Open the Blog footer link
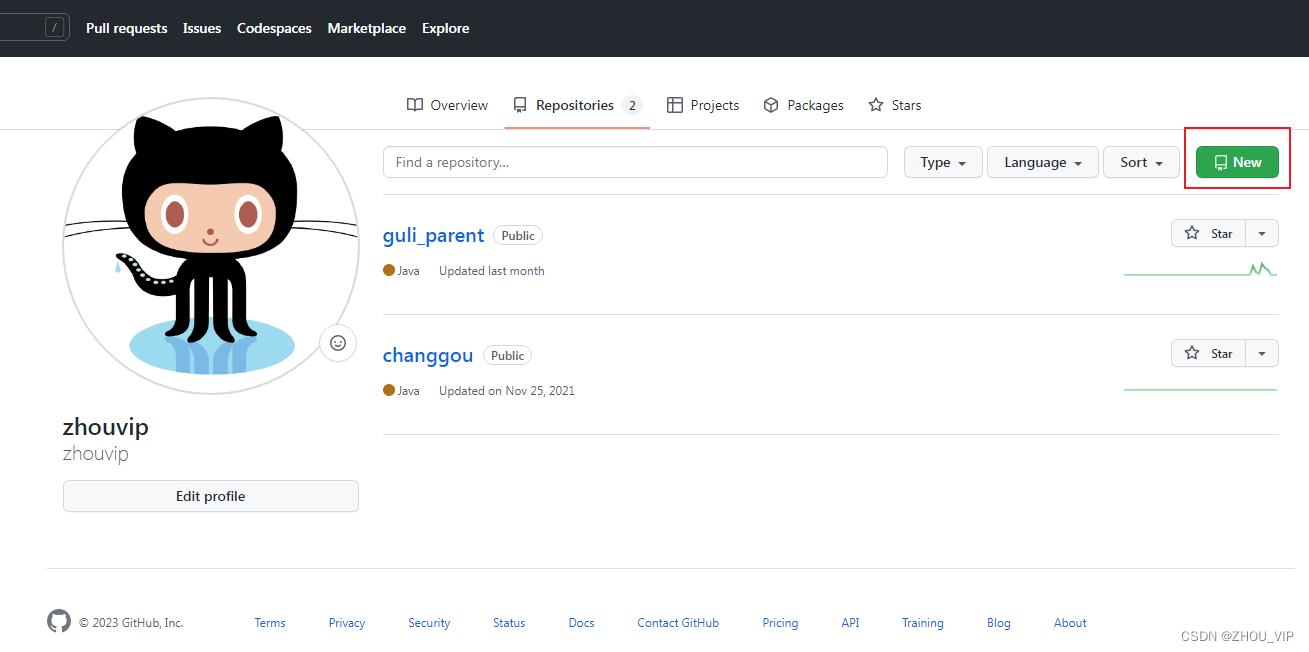This screenshot has width=1309, height=652. point(999,622)
